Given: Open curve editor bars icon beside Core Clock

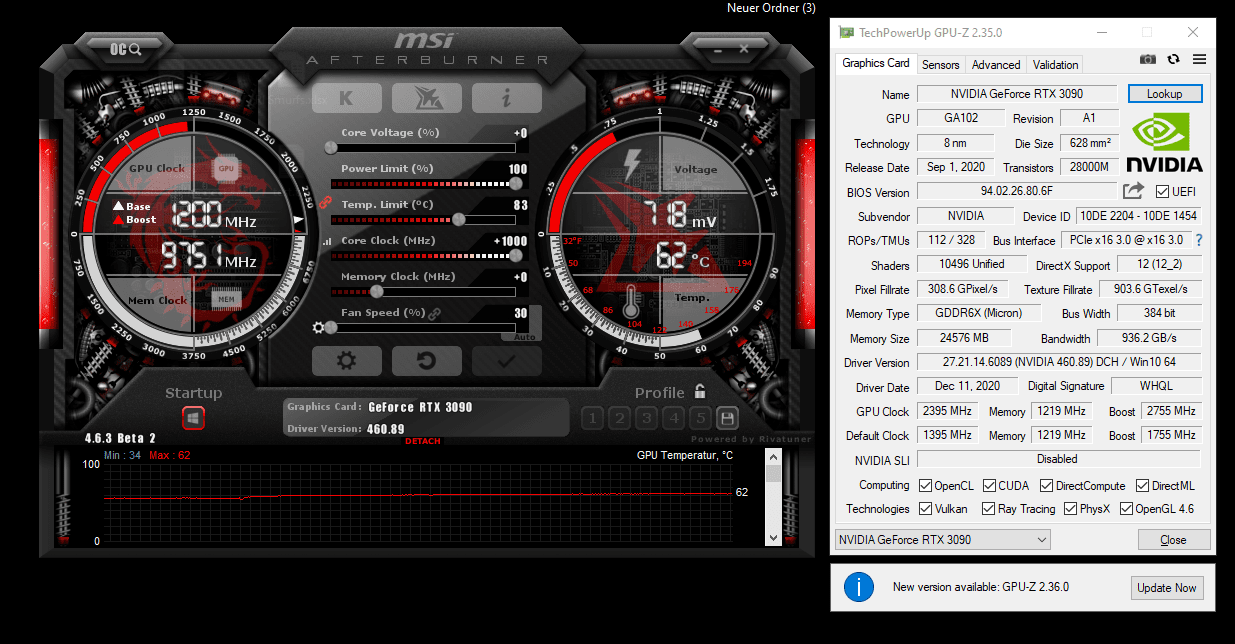Looking at the screenshot, I should (x=326, y=242).
